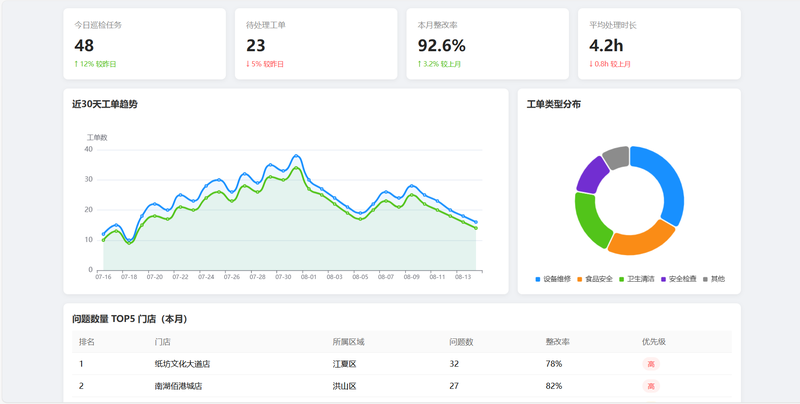Select the 纸坊文化大道店 table row

[402, 364]
